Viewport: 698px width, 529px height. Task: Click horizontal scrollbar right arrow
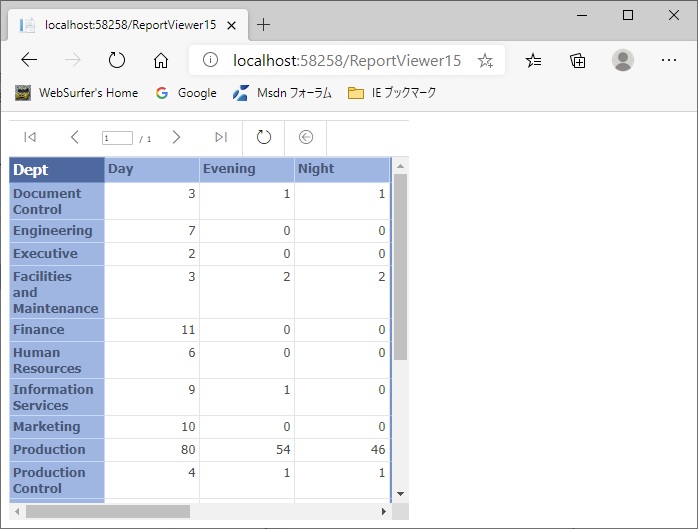pos(384,512)
